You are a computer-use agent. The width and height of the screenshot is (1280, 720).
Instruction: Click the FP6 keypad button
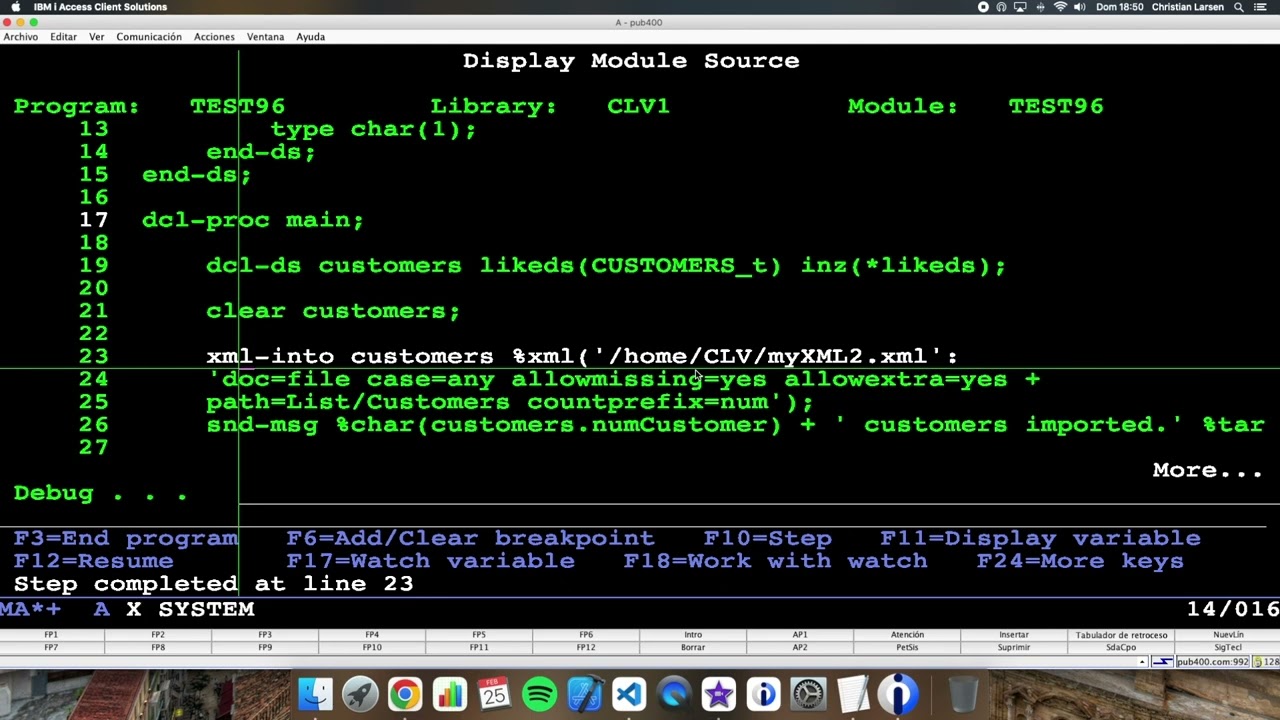pos(586,634)
